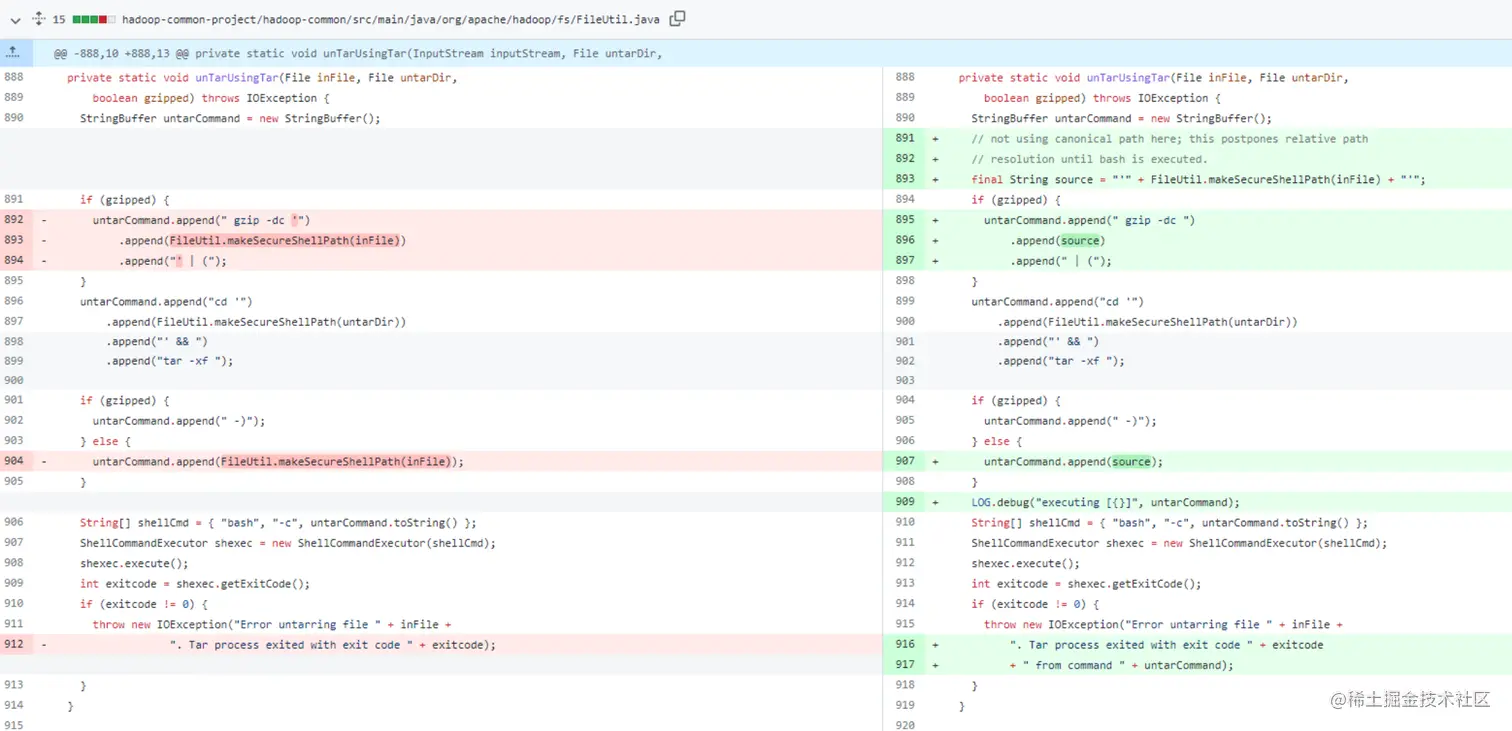Select left line number 904
Viewport: 1512px width, 731px height.
[14, 461]
